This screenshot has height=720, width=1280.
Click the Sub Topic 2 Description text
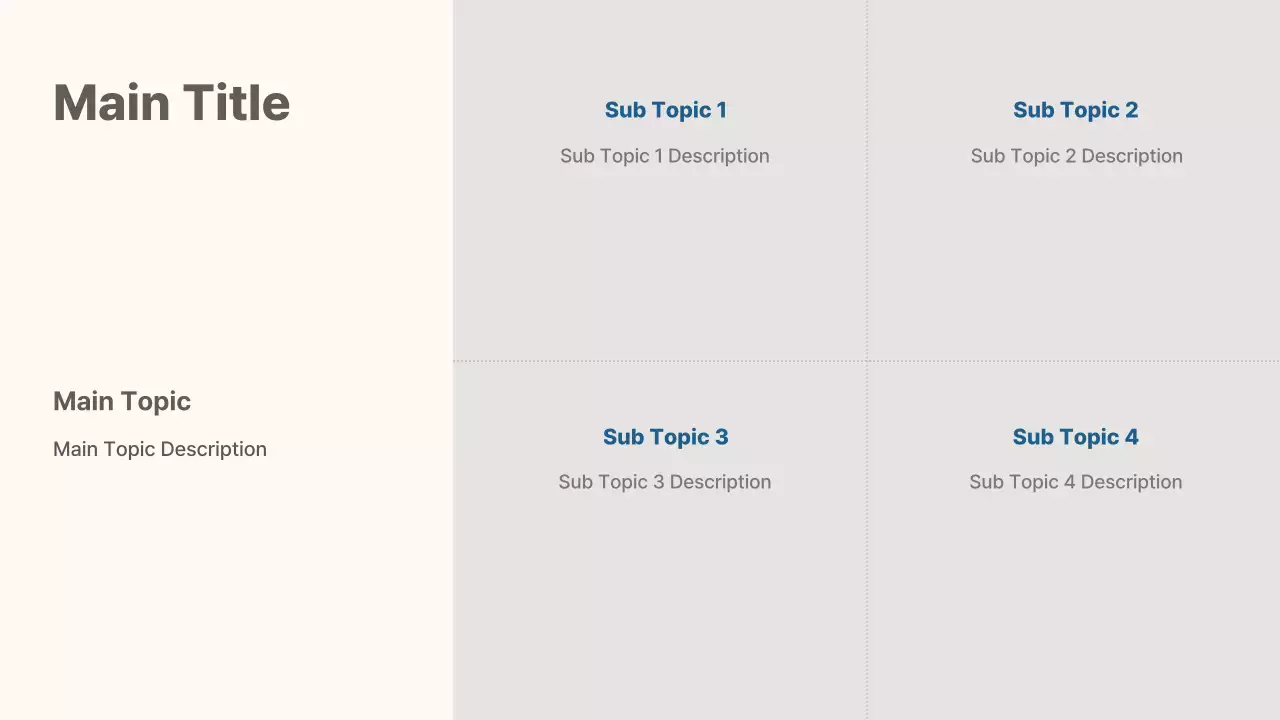[x=1076, y=156]
